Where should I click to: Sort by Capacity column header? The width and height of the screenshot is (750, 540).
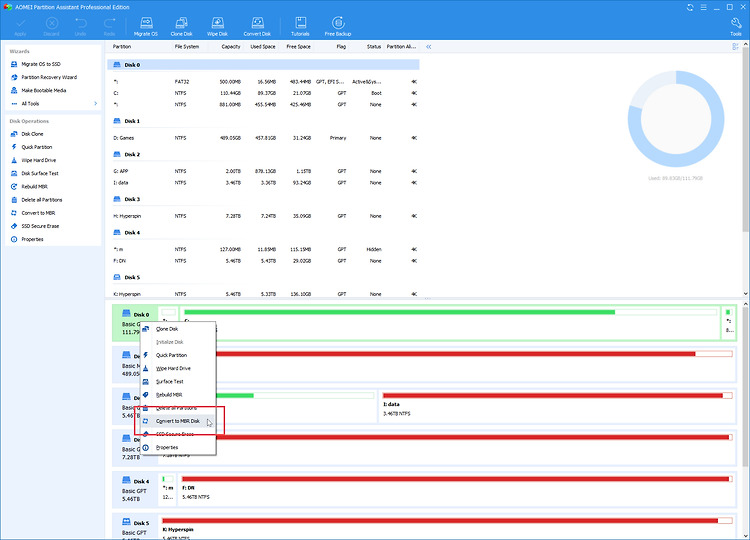(x=231, y=47)
